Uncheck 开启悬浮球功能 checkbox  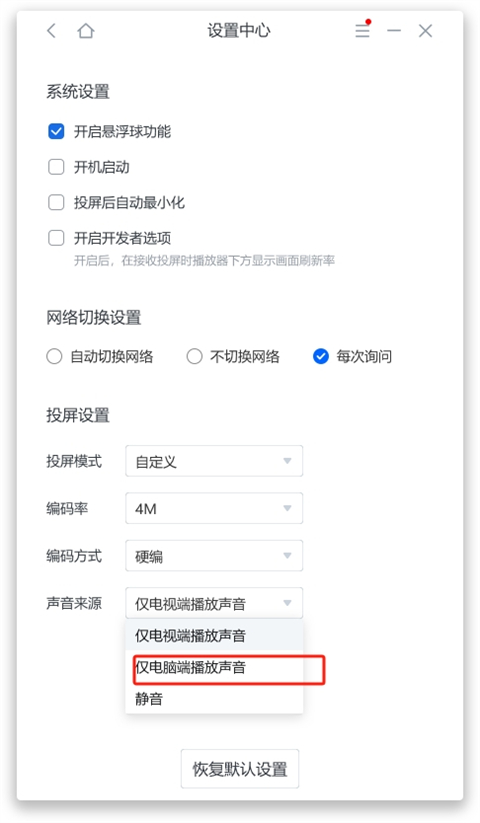(56, 131)
